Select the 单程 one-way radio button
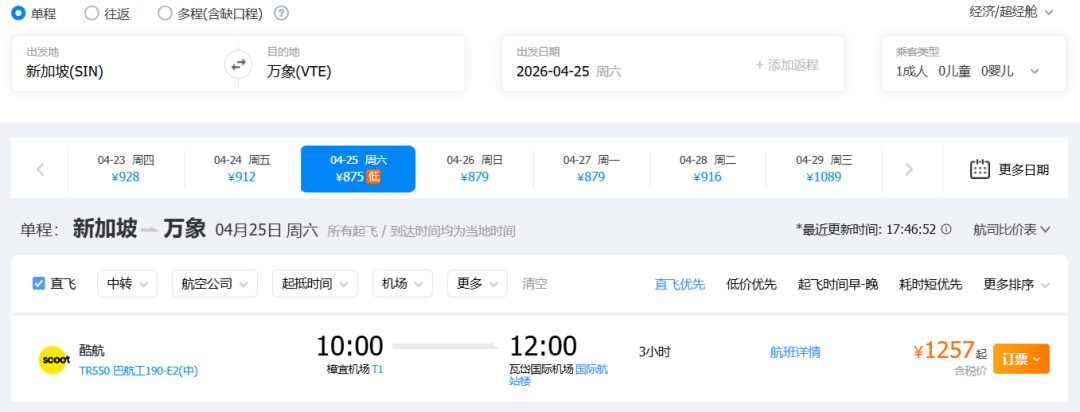The image size is (1080, 412). [18, 13]
